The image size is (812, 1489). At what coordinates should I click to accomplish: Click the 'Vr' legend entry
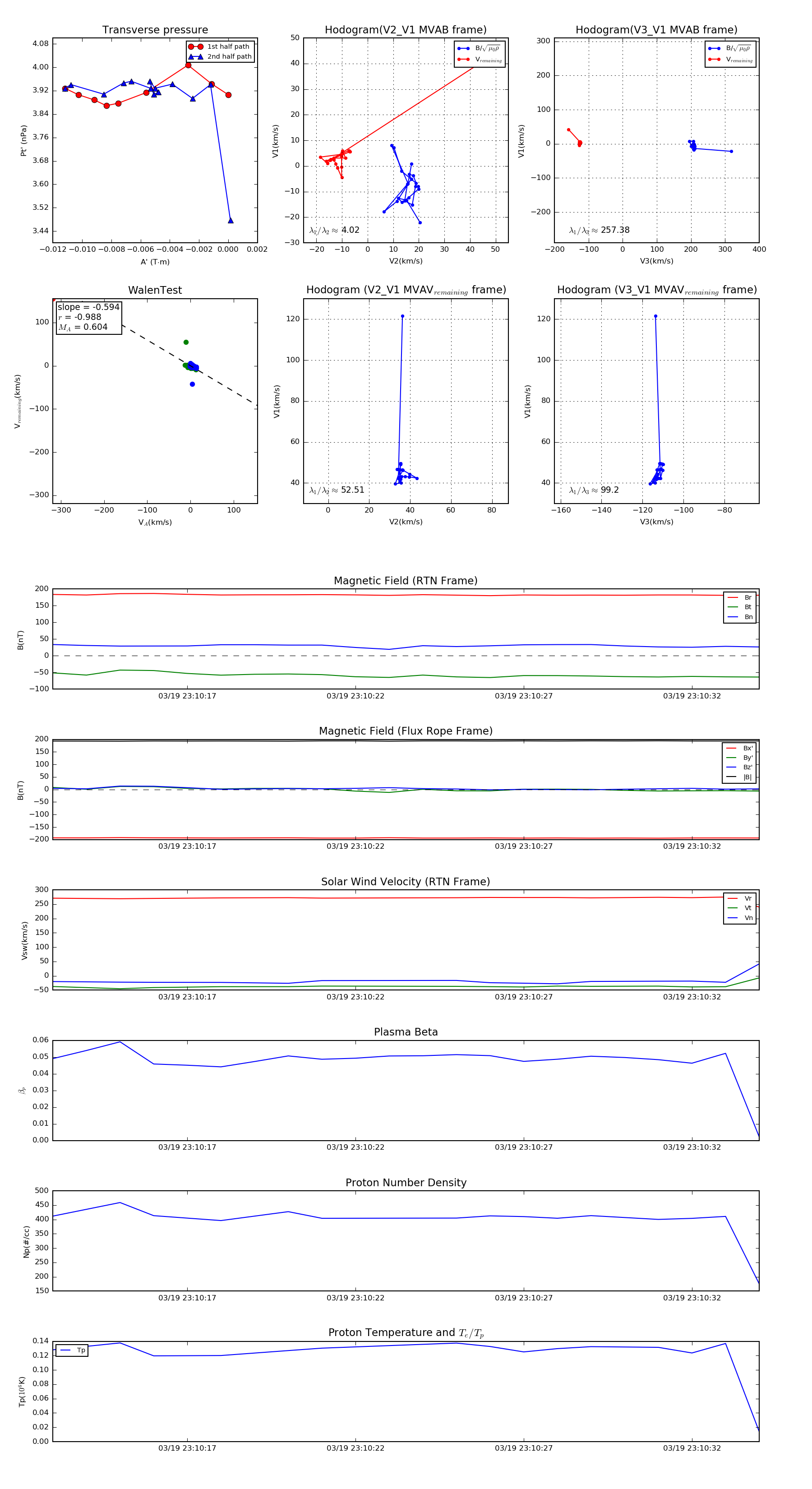tap(740, 898)
